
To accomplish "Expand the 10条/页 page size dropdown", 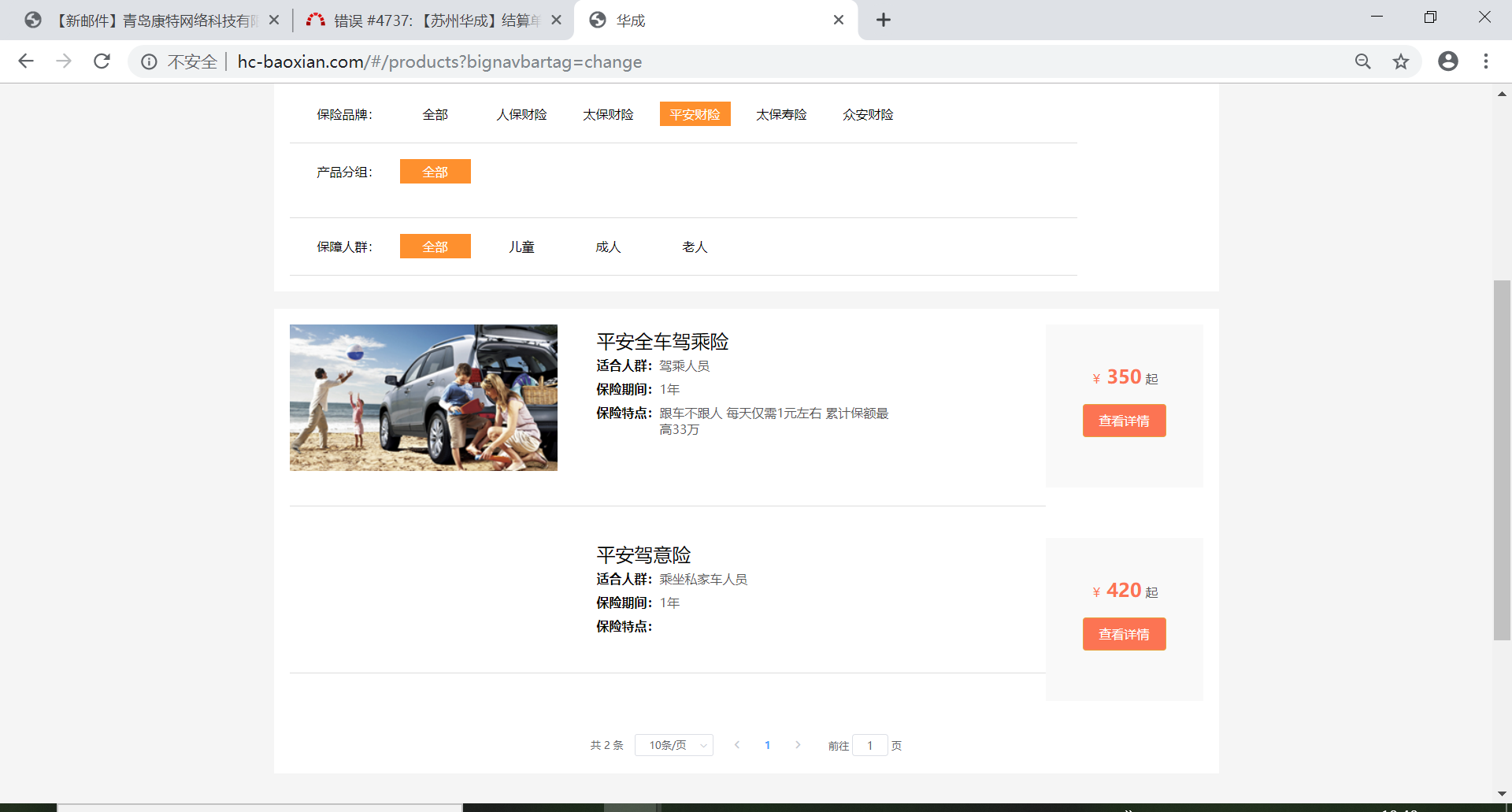I will pyautogui.click(x=673, y=745).
